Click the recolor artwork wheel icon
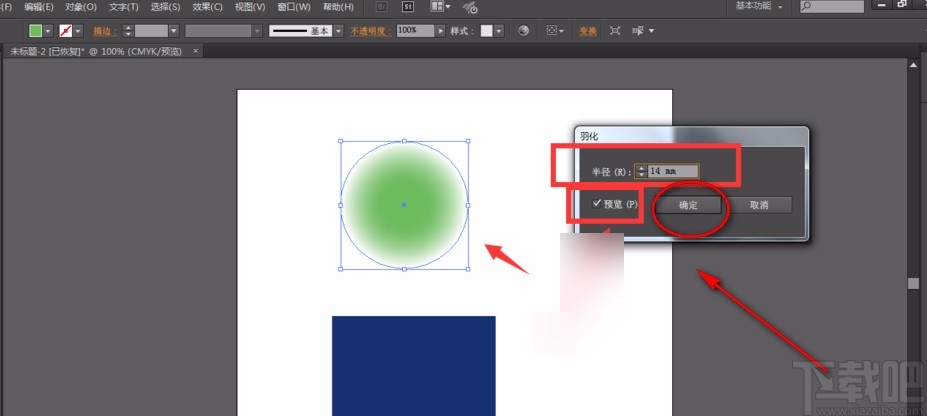The image size is (927, 416). point(523,31)
